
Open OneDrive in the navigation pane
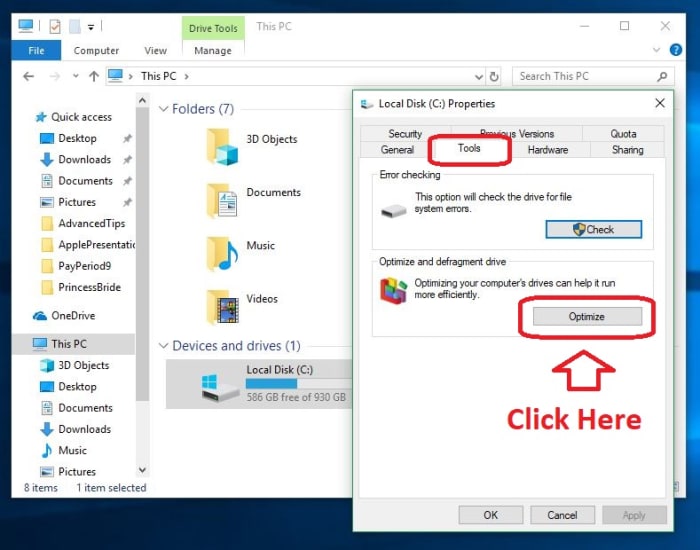[x=73, y=316]
